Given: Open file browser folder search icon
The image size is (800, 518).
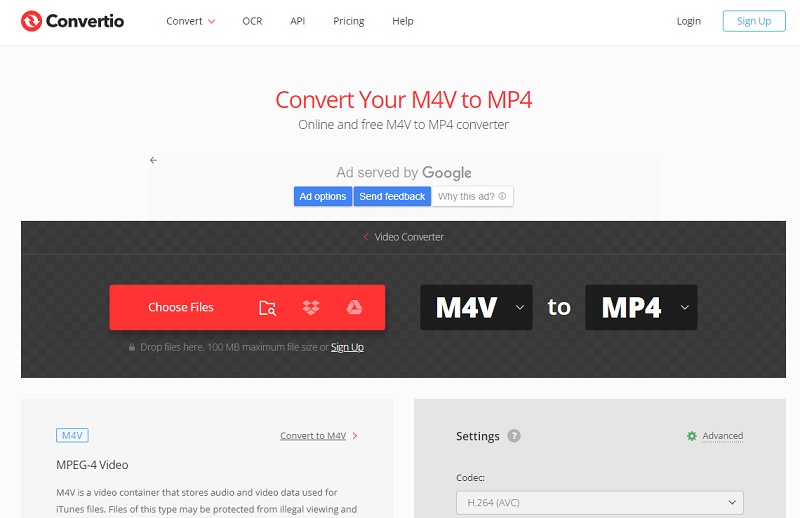Looking at the screenshot, I should pos(267,308).
